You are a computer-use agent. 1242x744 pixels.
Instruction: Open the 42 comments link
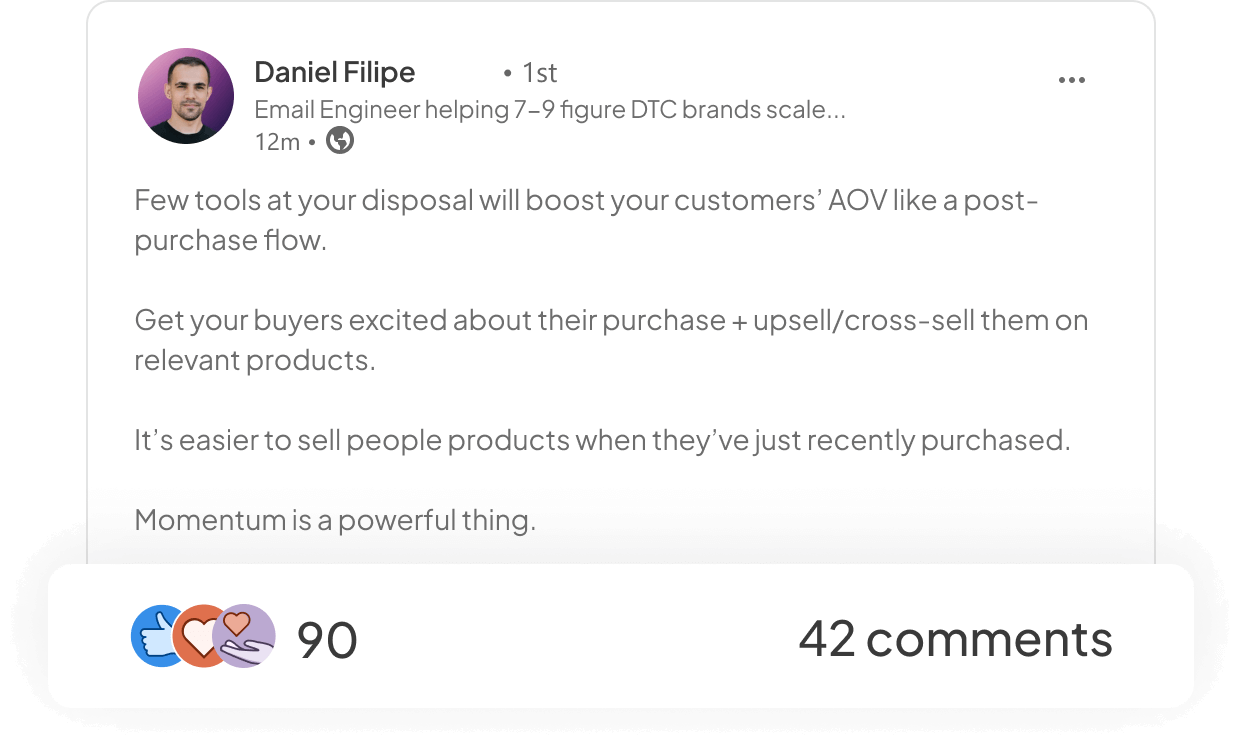pos(955,638)
